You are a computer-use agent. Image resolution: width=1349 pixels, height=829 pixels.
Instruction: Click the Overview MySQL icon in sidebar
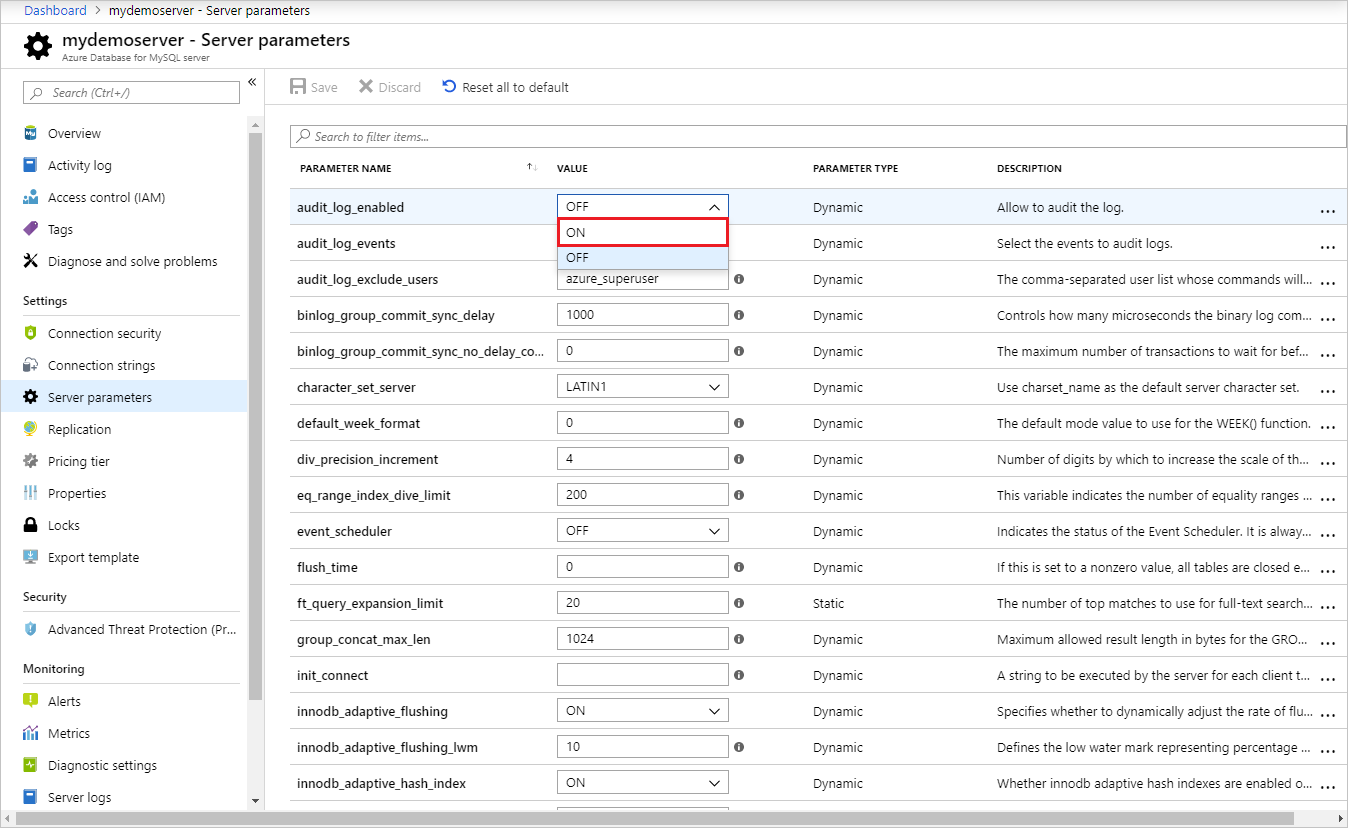[30, 133]
